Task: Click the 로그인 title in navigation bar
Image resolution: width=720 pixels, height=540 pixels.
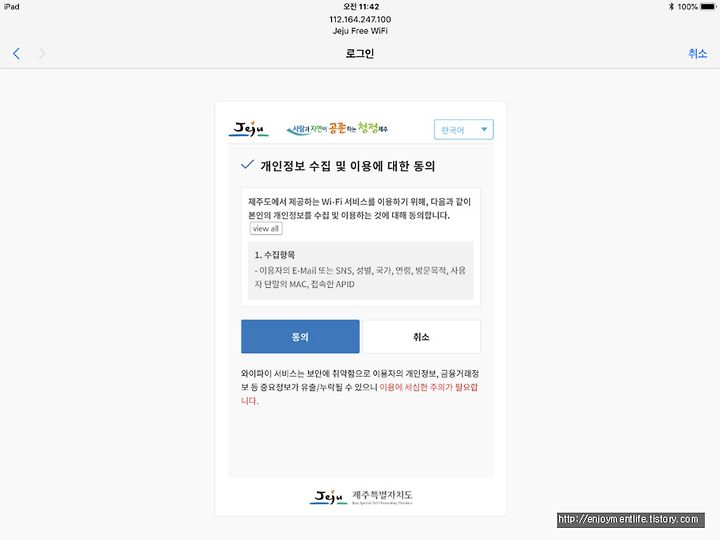Action: click(360, 53)
